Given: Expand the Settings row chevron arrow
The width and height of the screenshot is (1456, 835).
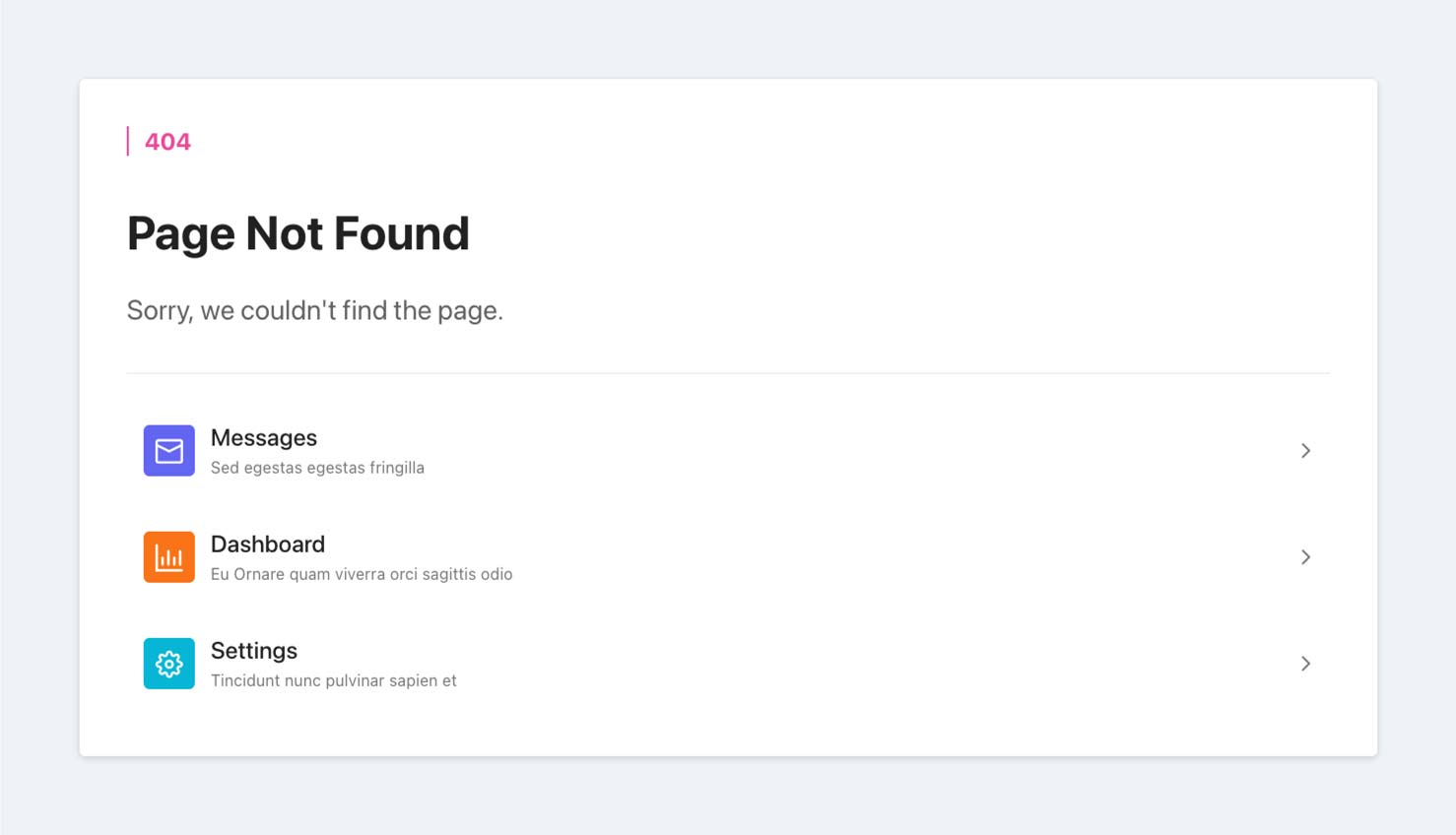Looking at the screenshot, I should tap(1305, 664).
